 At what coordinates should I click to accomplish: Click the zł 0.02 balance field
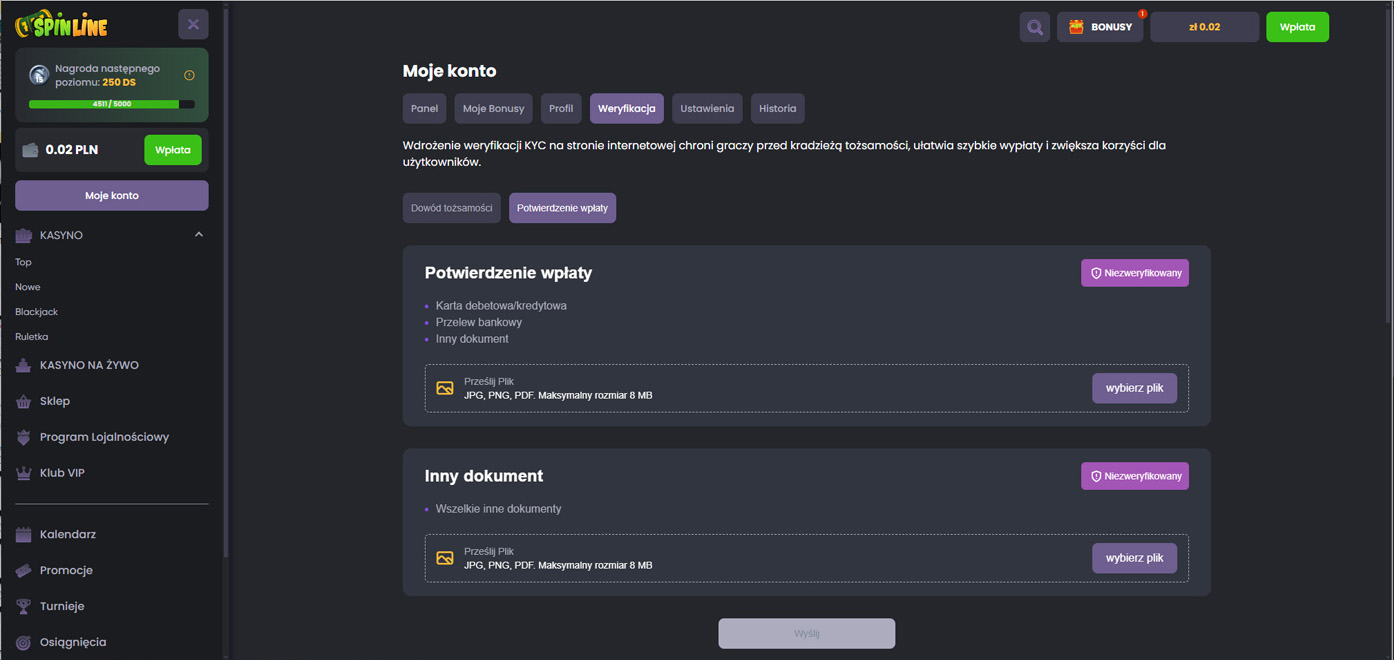click(1204, 27)
